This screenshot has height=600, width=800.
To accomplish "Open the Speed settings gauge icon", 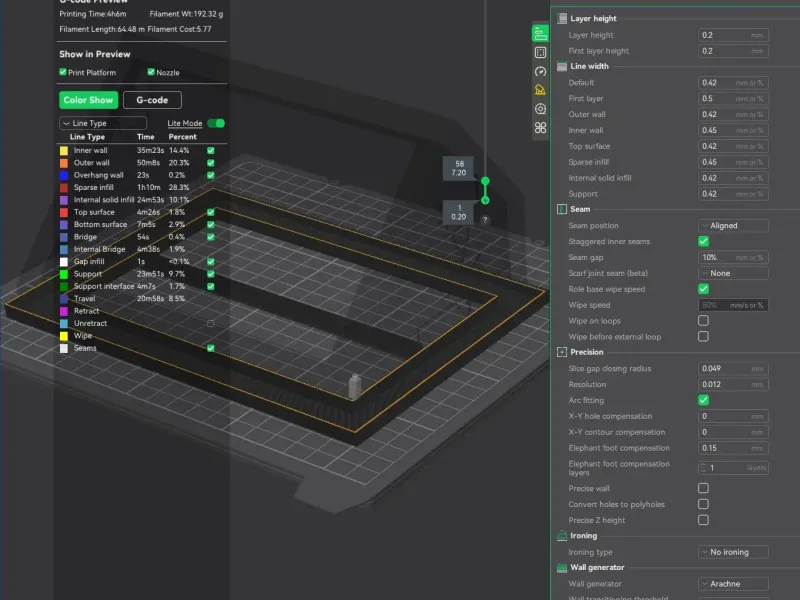I will pyautogui.click(x=540, y=71).
